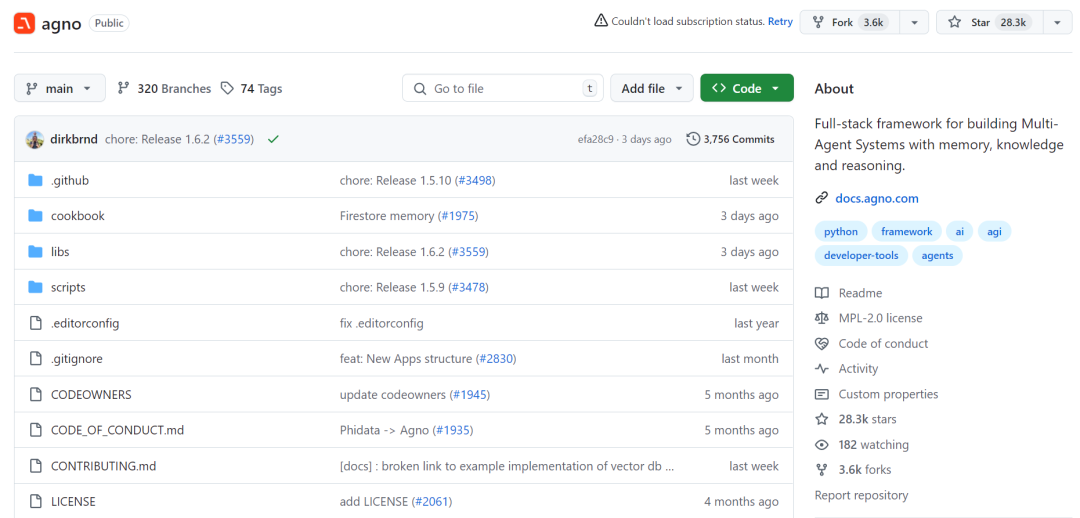
Task: Expand the Add file dropdown
Action: (x=652, y=88)
